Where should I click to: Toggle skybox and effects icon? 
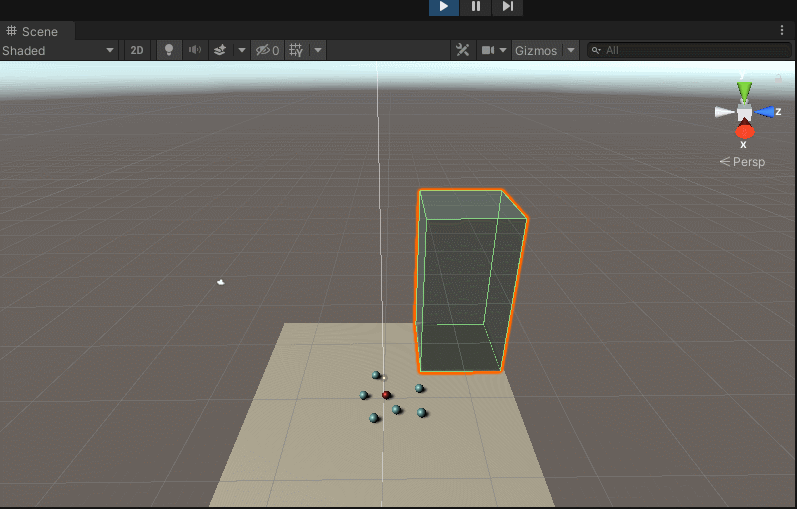coord(220,50)
